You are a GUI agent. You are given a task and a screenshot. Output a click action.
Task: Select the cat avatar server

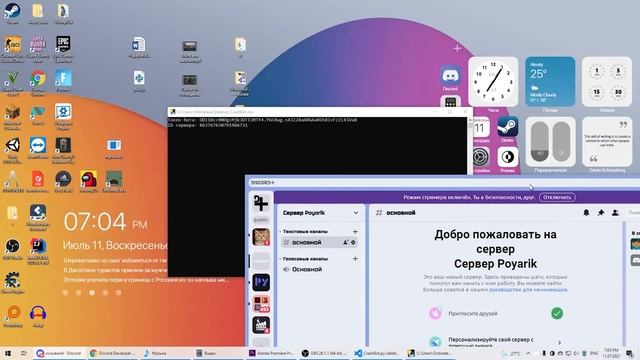click(x=261, y=236)
